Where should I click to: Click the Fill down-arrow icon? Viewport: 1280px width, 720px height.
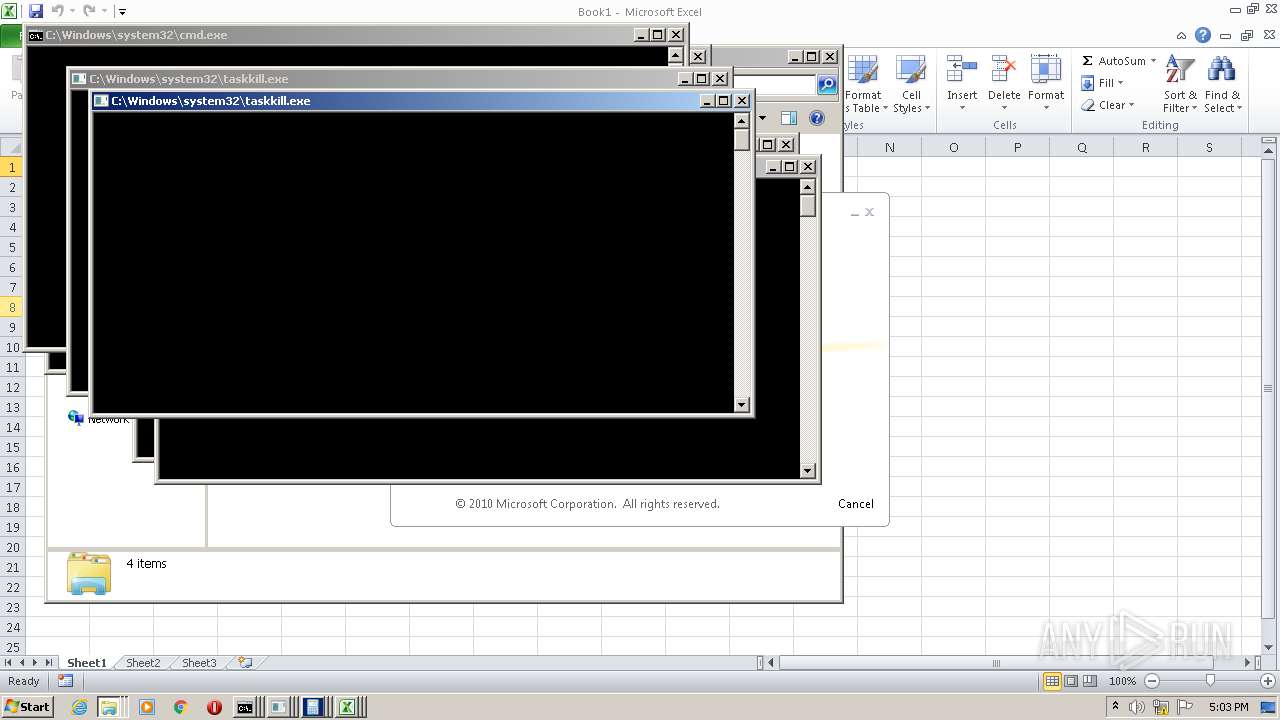point(1088,83)
